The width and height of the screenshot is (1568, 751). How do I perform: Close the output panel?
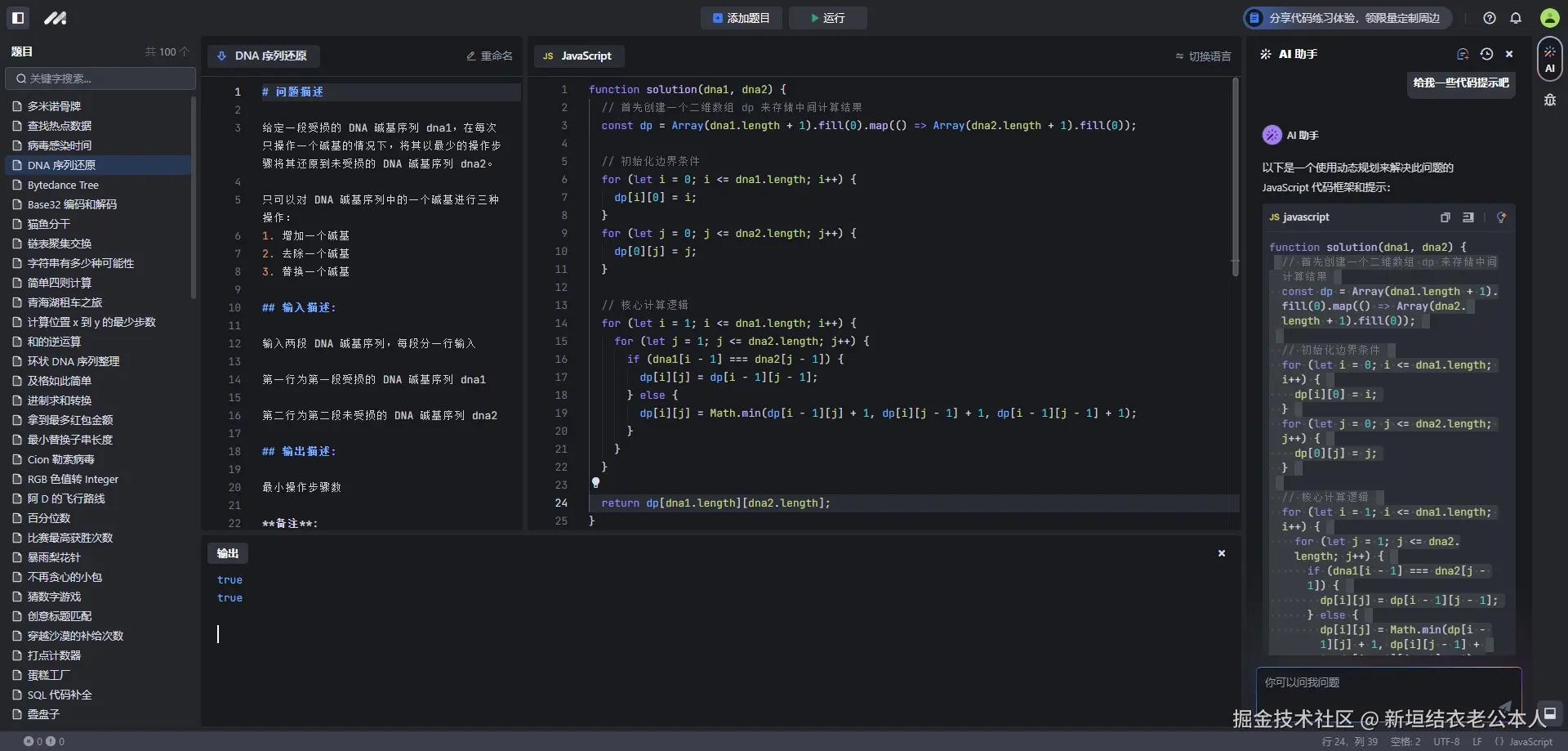pyautogui.click(x=1222, y=553)
